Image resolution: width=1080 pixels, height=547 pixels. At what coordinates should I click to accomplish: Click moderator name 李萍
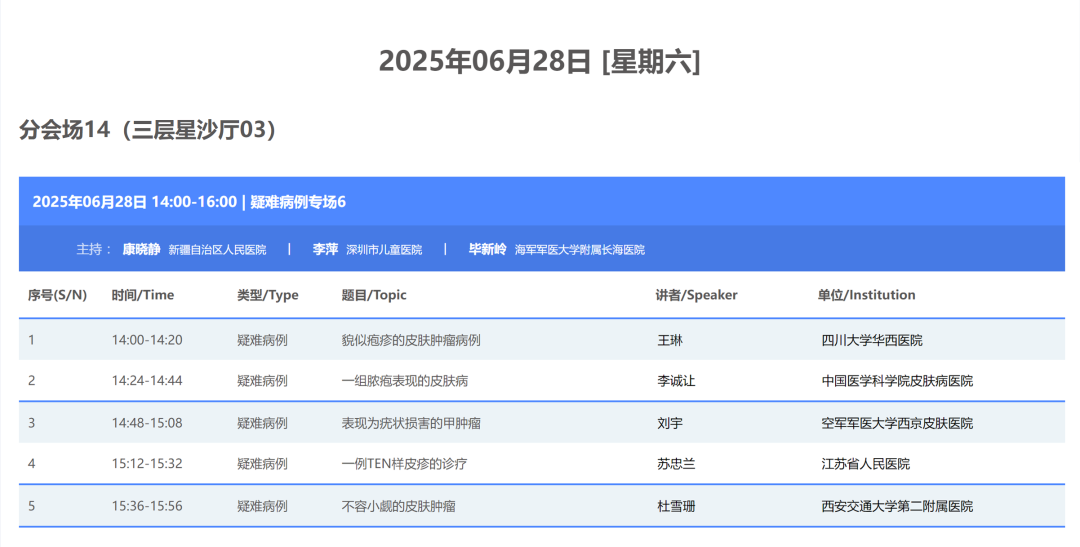(325, 249)
